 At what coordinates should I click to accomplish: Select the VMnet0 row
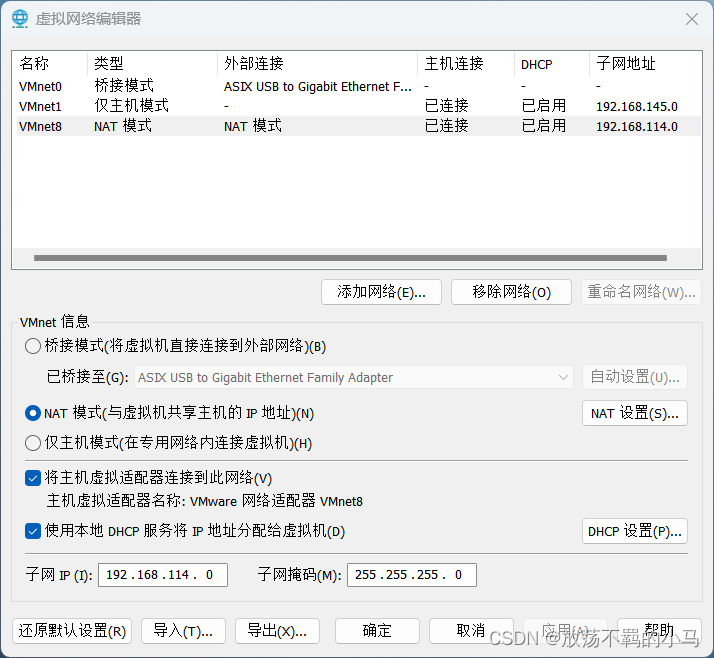tap(358, 86)
